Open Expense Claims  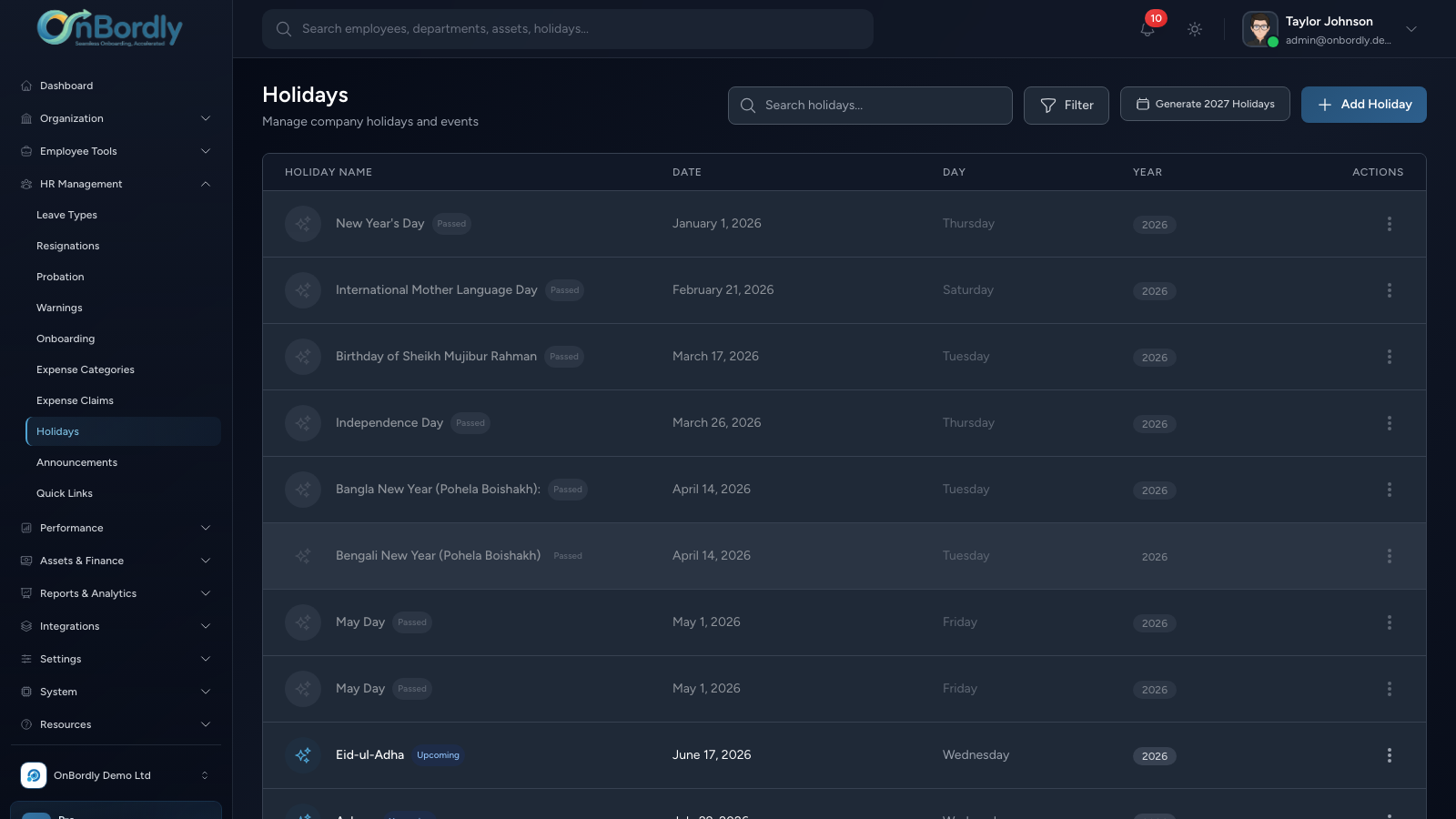pos(123,400)
